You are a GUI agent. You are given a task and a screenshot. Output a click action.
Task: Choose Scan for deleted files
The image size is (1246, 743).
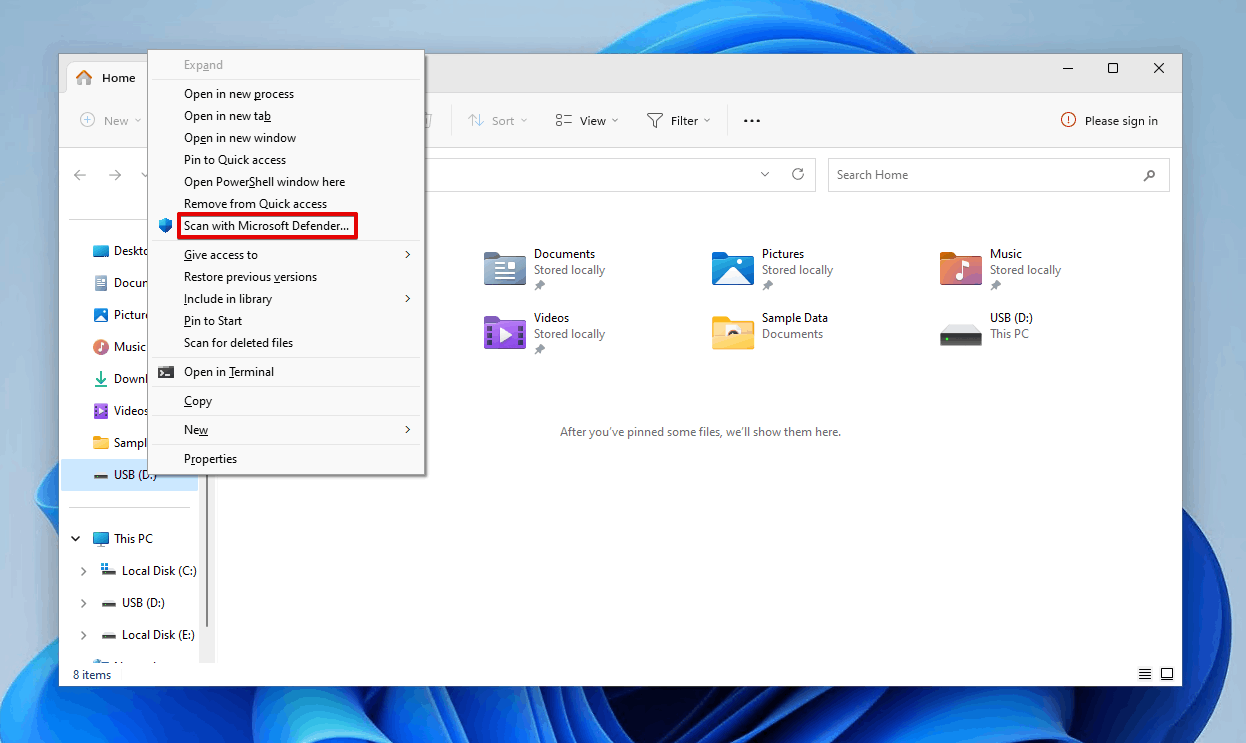(x=286, y=343)
